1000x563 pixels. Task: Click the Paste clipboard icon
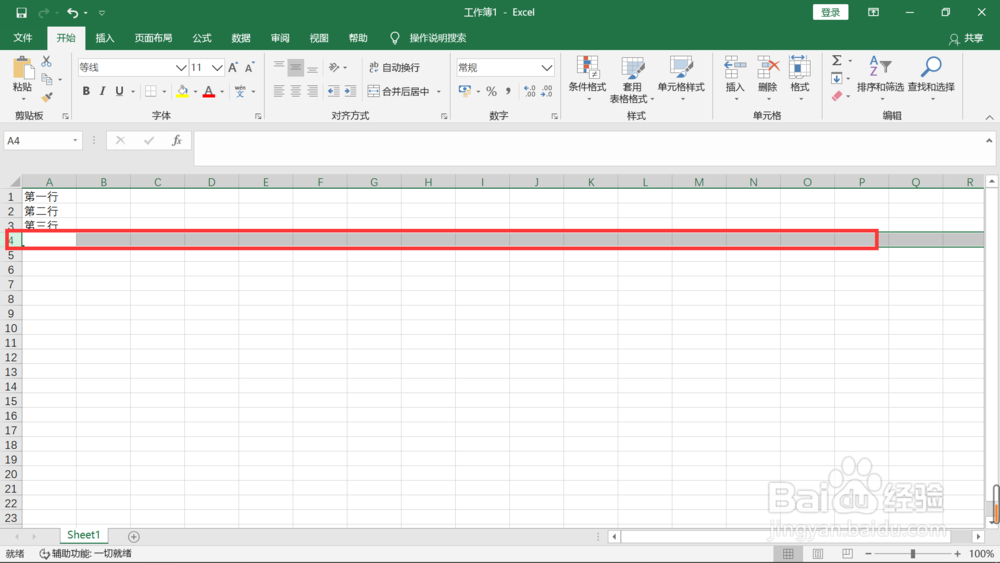click(22, 69)
